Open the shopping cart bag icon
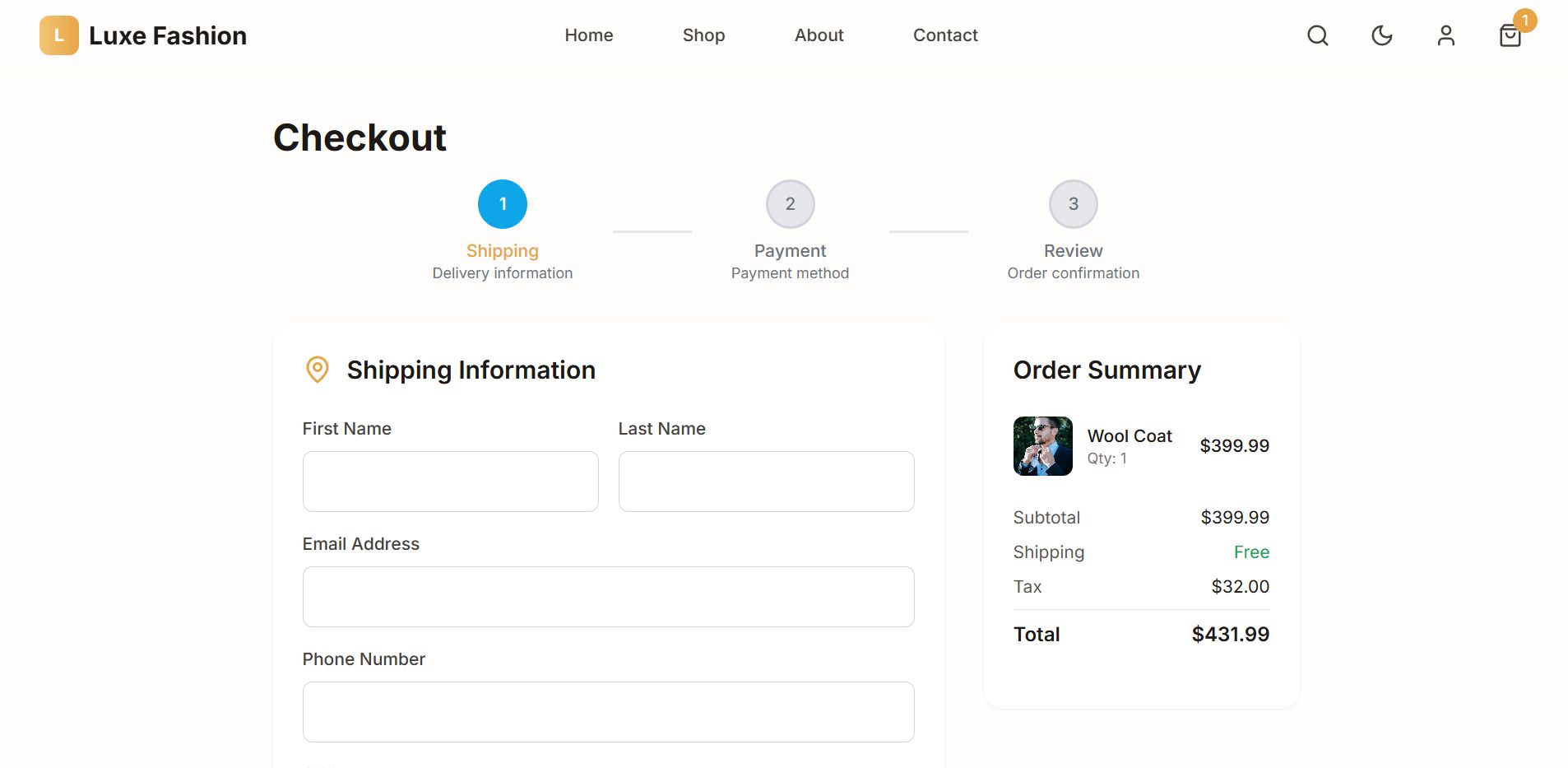Image resolution: width=1568 pixels, height=768 pixels. click(x=1510, y=37)
